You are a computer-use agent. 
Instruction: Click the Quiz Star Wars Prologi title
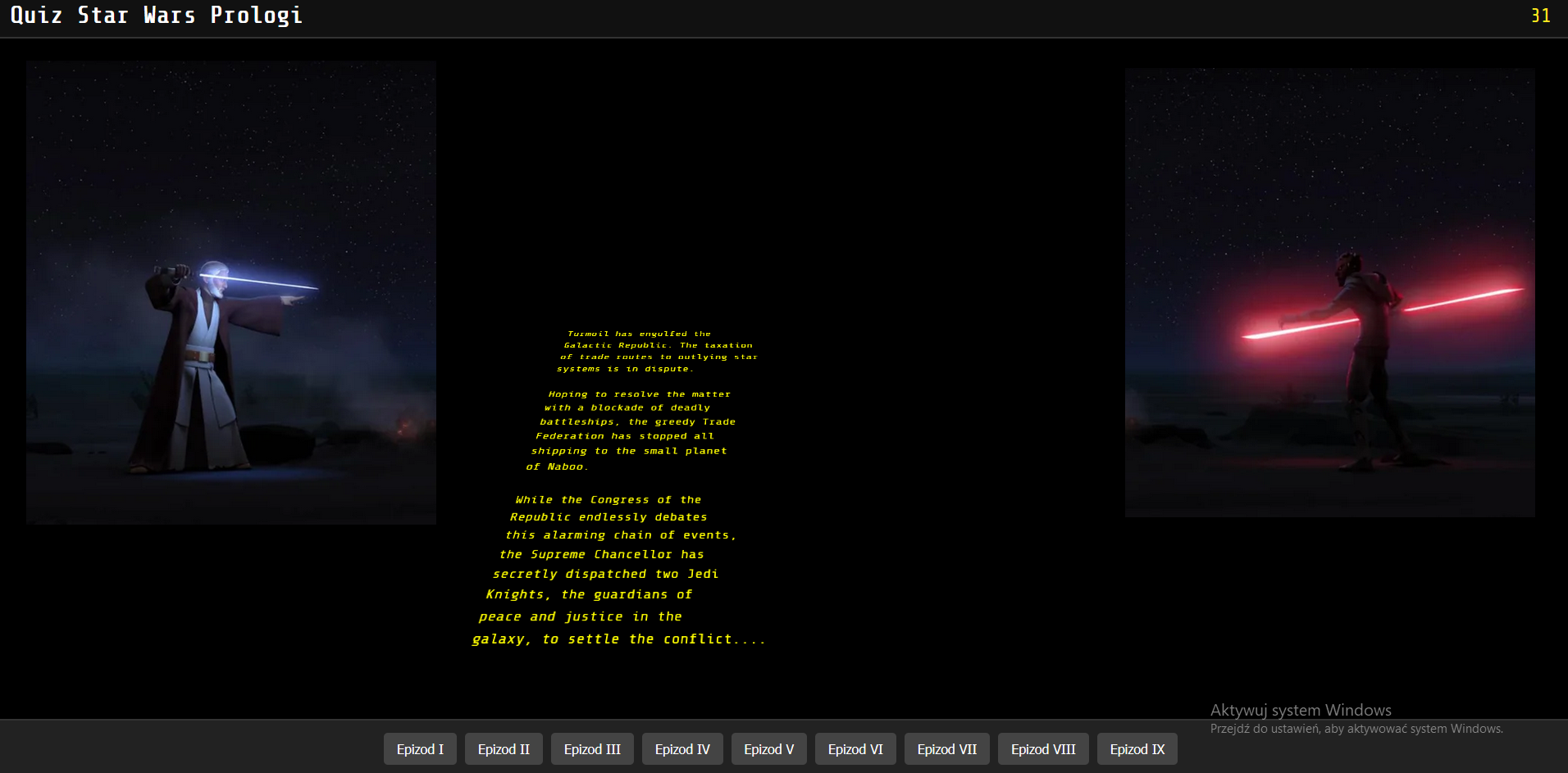click(x=156, y=16)
